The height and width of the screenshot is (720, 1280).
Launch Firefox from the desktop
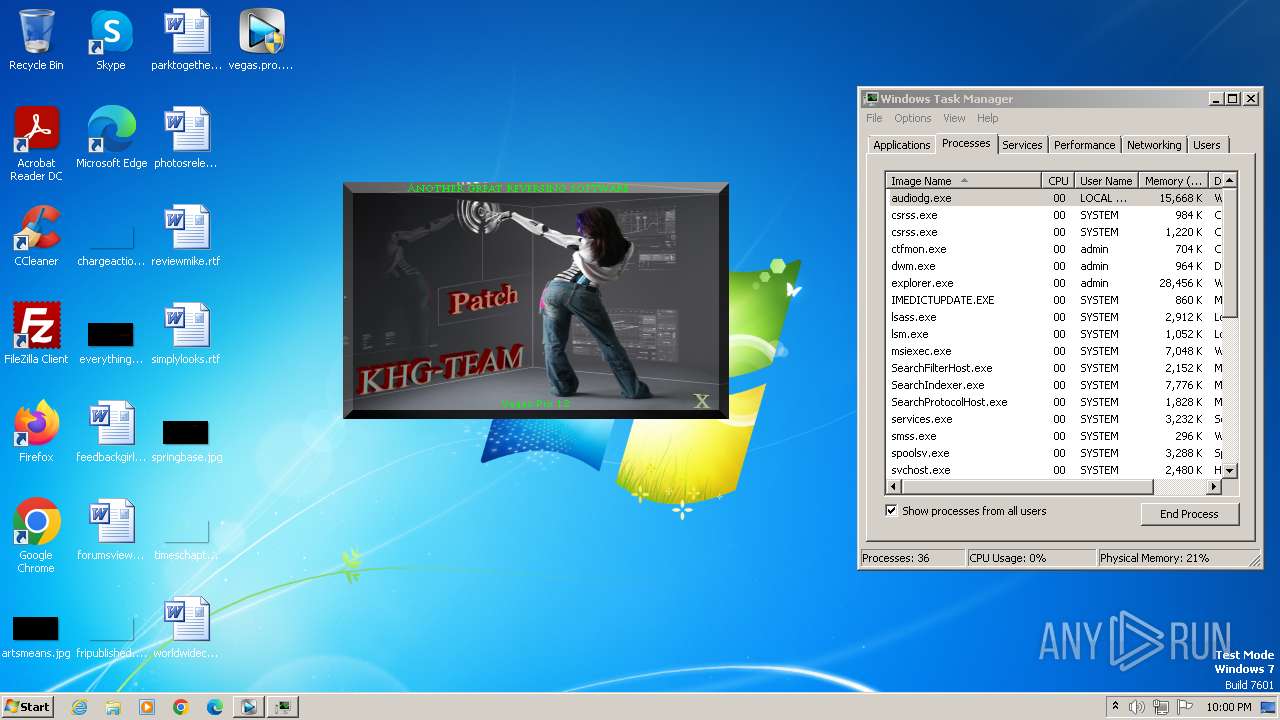click(x=36, y=432)
